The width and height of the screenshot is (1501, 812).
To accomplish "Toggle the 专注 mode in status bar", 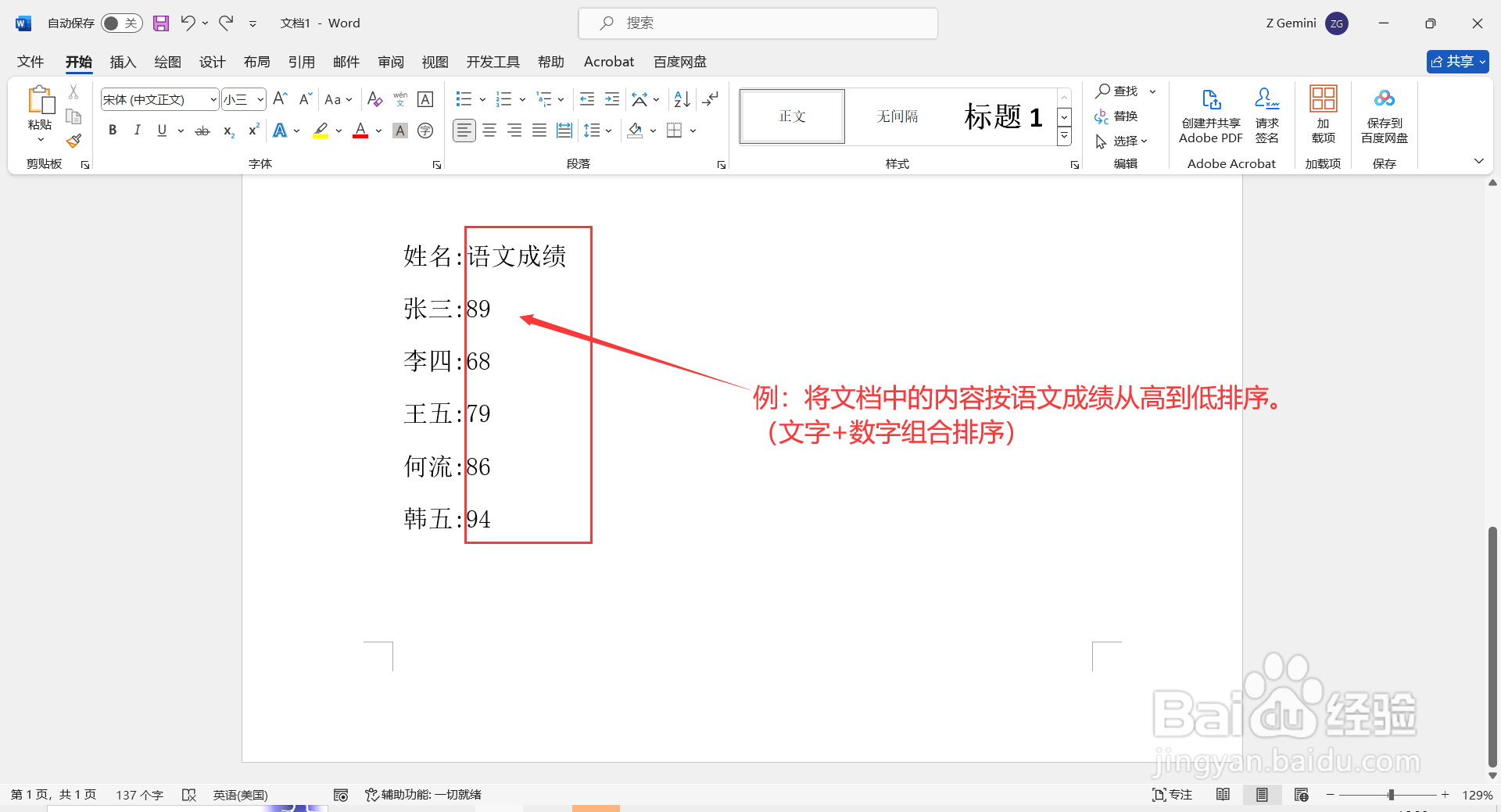I will 1172,794.
